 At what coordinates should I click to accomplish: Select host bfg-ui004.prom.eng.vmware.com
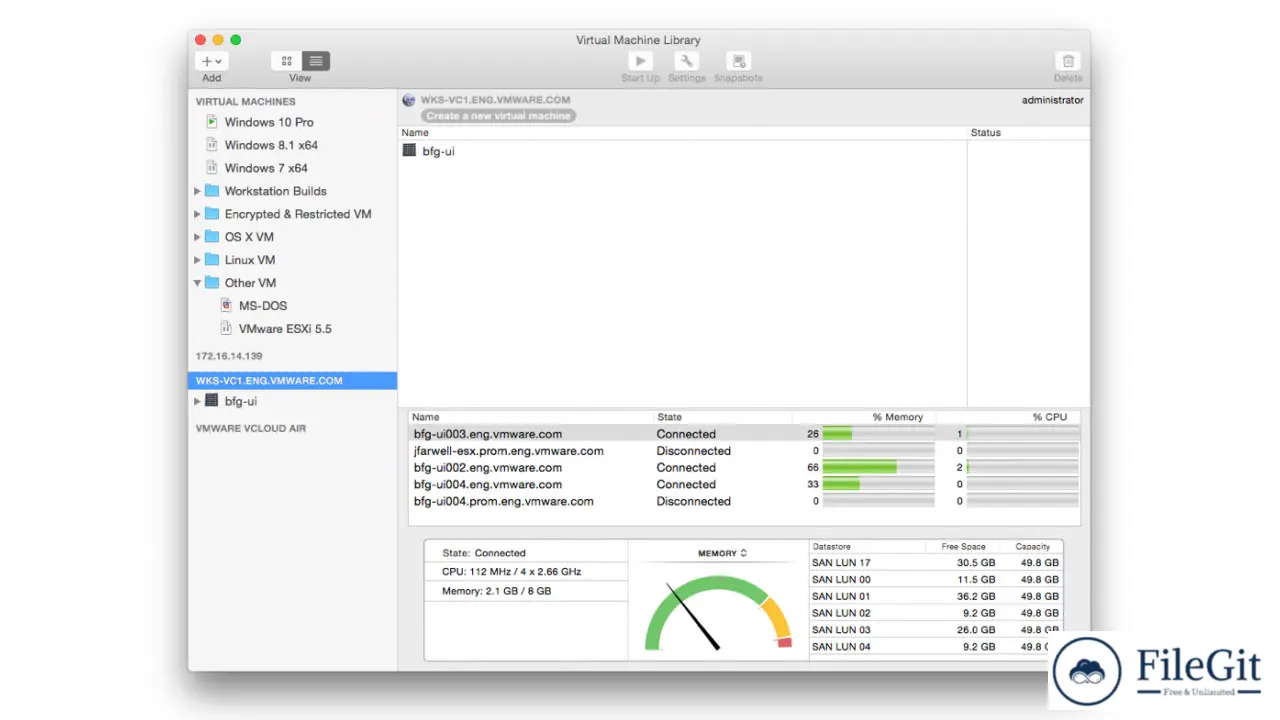click(x=744, y=501)
